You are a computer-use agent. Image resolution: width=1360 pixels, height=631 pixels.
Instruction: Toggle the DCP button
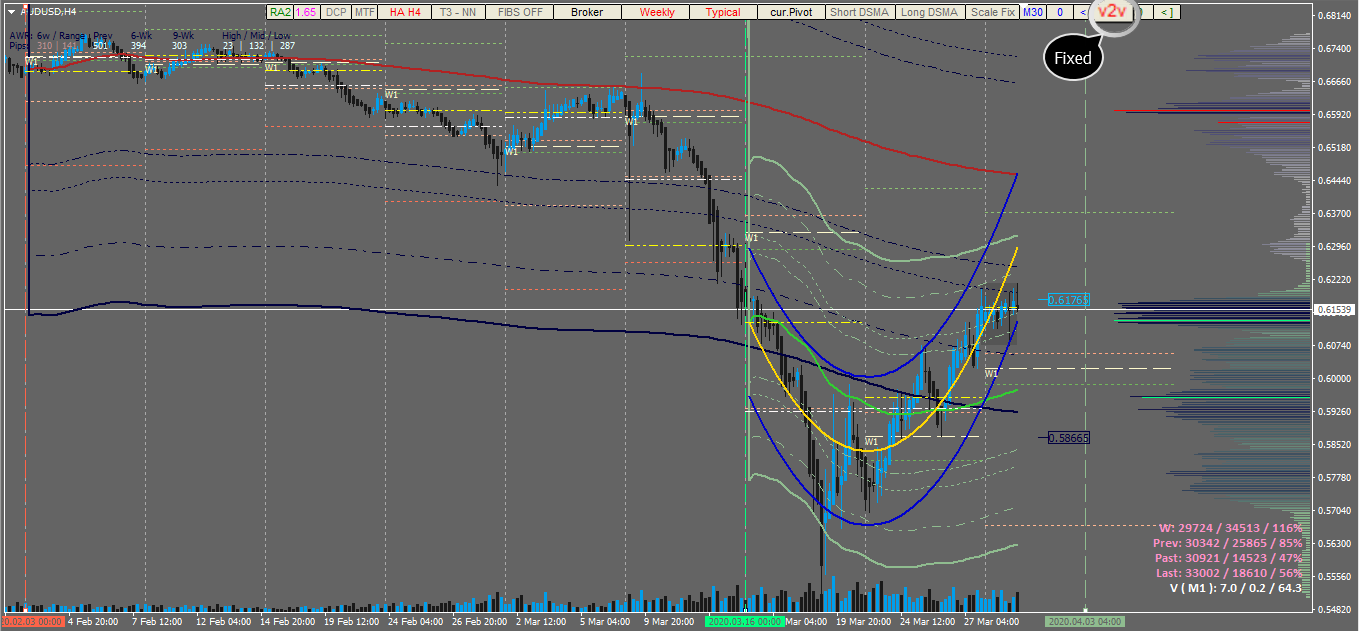(336, 12)
